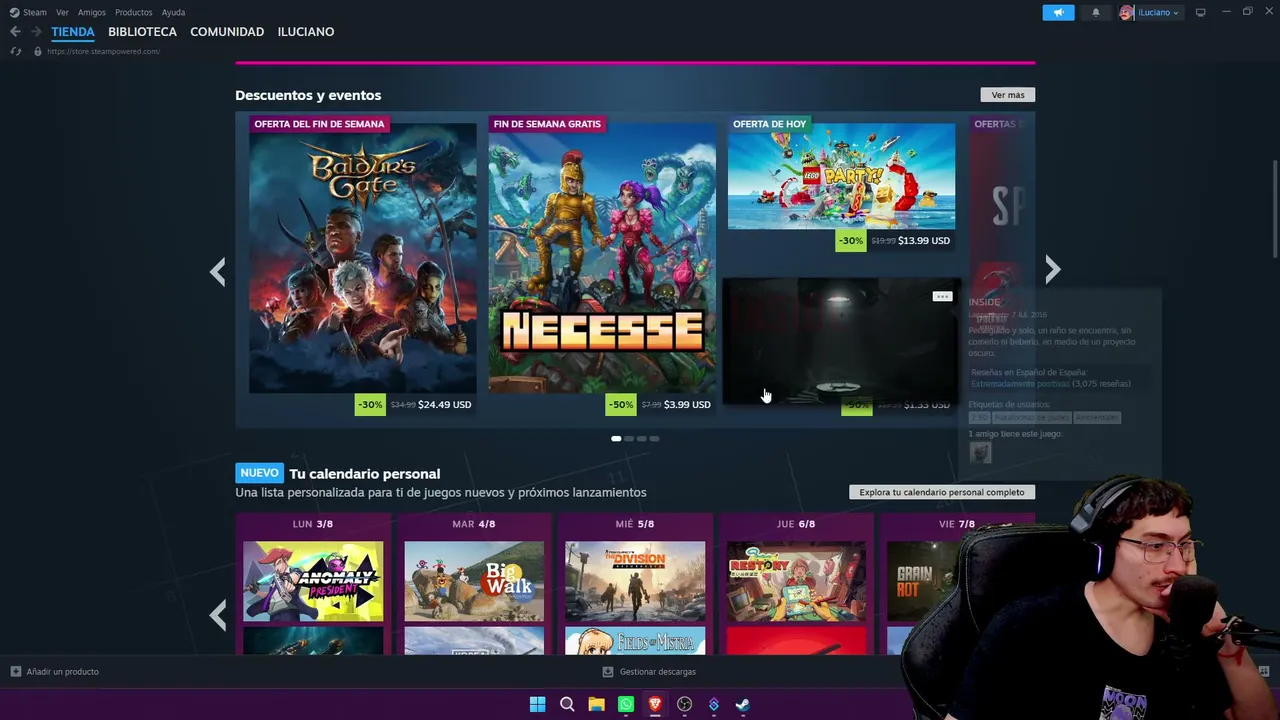The height and width of the screenshot is (720, 1280).
Task: Open the Ver menu
Action: coord(62,12)
